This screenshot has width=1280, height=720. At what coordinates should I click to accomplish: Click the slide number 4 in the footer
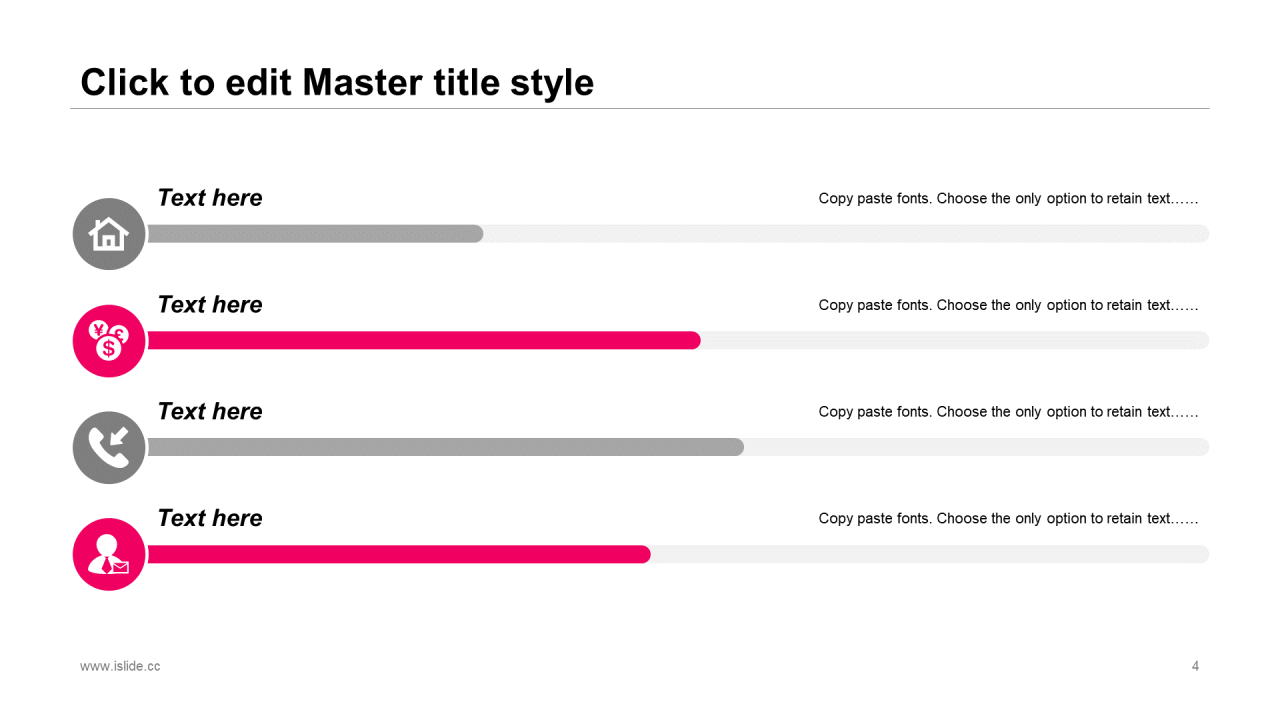tap(1195, 666)
